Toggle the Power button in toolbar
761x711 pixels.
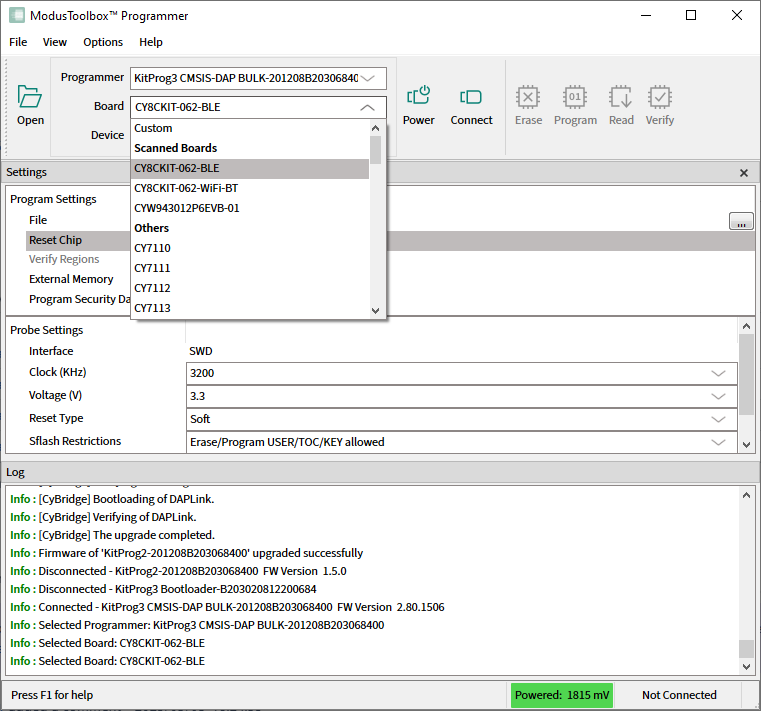(418, 97)
